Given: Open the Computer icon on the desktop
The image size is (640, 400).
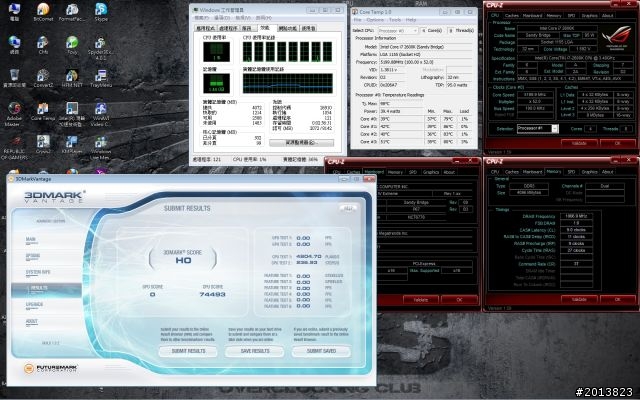Looking at the screenshot, I should click(14, 12).
